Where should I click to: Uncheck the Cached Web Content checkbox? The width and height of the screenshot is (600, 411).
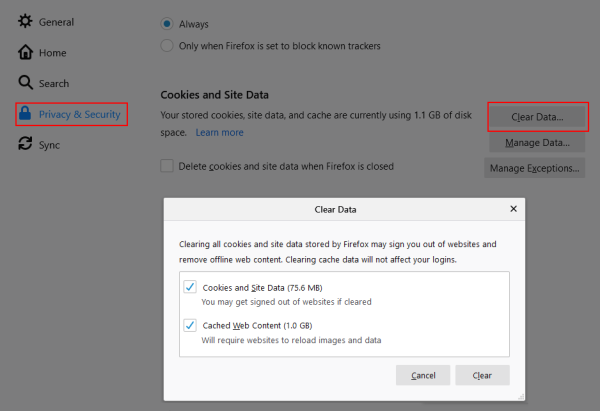pyautogui.click(x=190, y=325)
